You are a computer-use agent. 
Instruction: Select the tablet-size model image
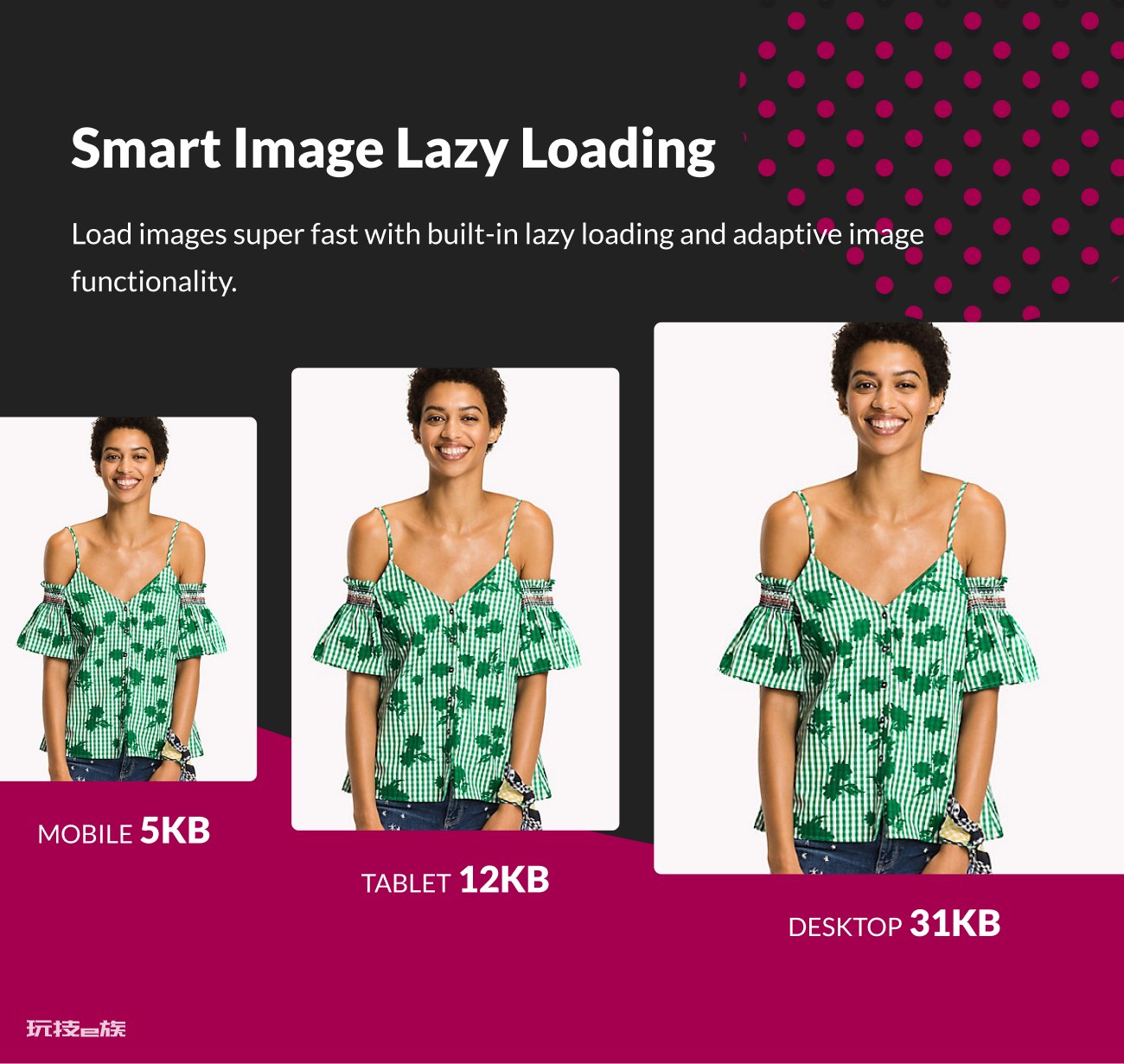[x=456, y=599]
